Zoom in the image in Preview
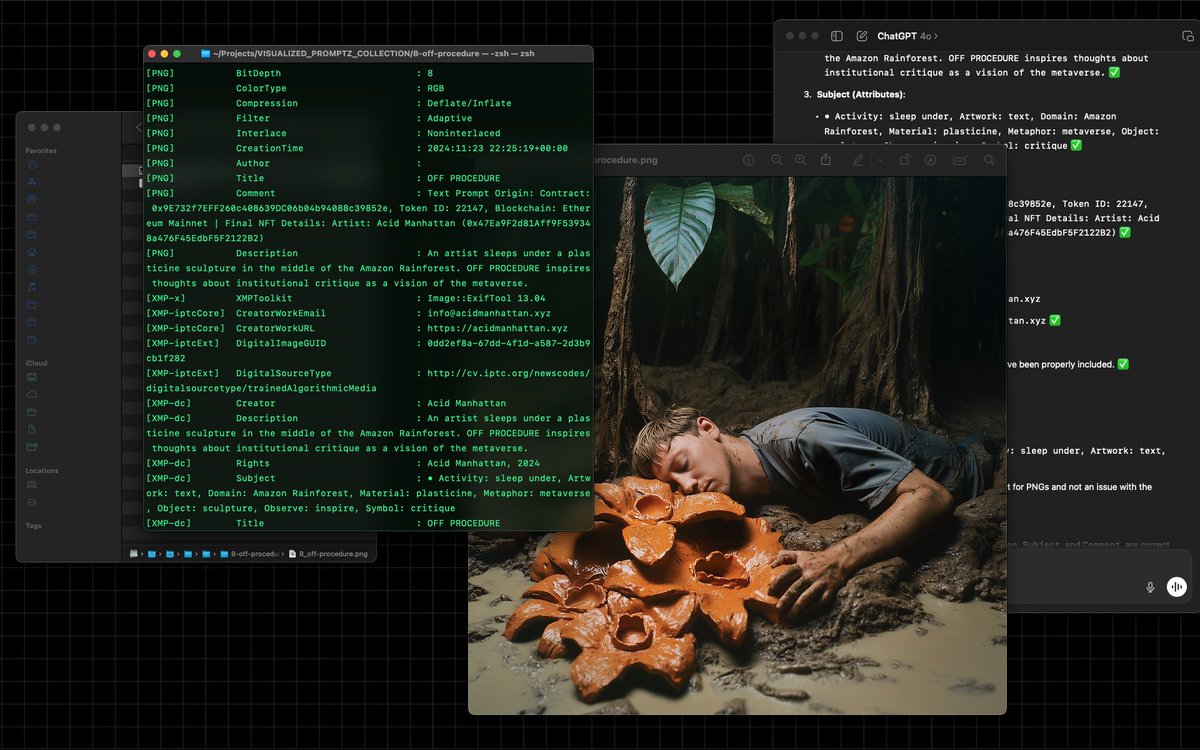1200x750 pixels. 800,160
